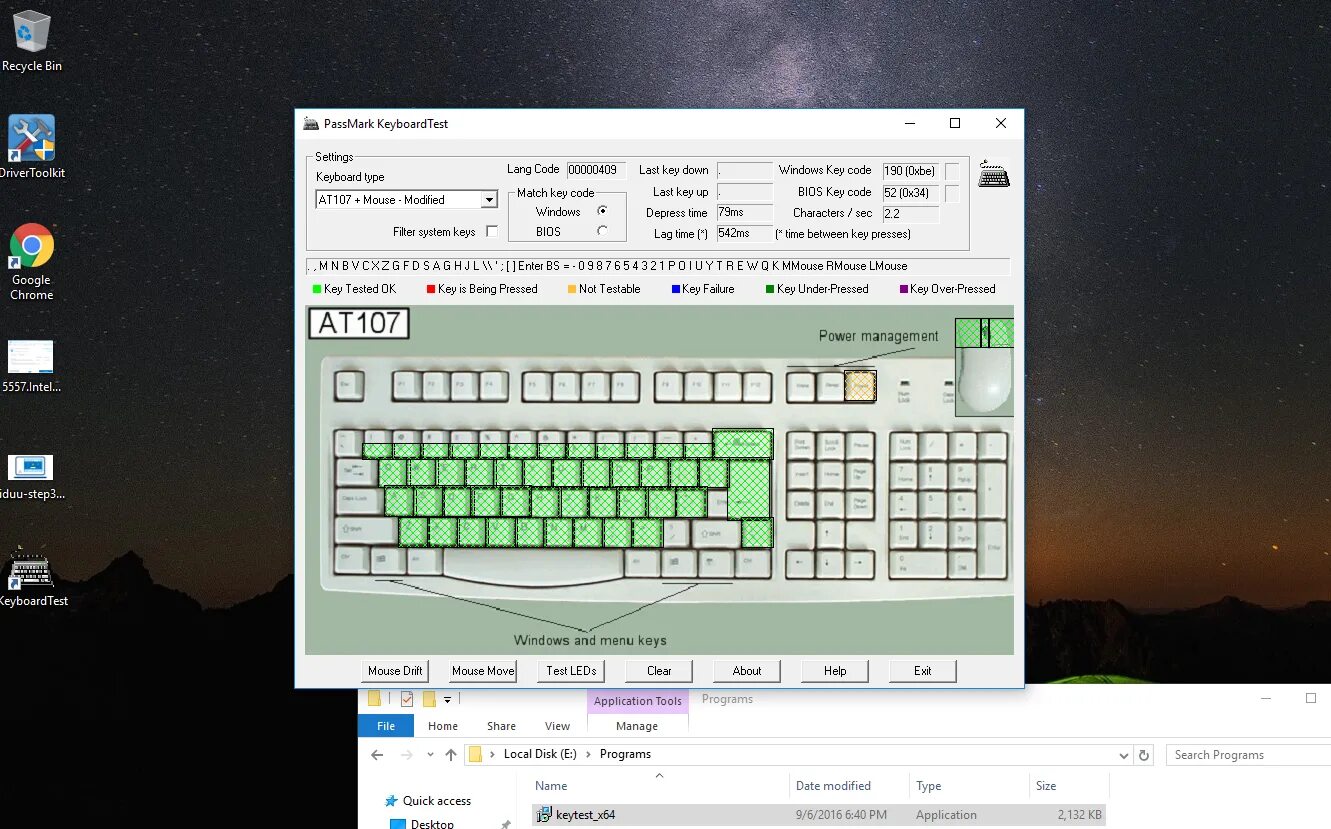Open Customize Quick Access Toolbar dropdown

(x=448, y=699)
